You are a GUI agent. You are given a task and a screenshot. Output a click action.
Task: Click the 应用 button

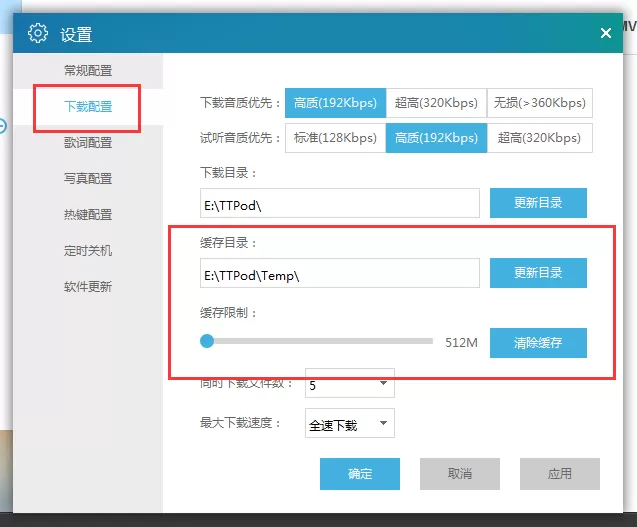(560, 474)
